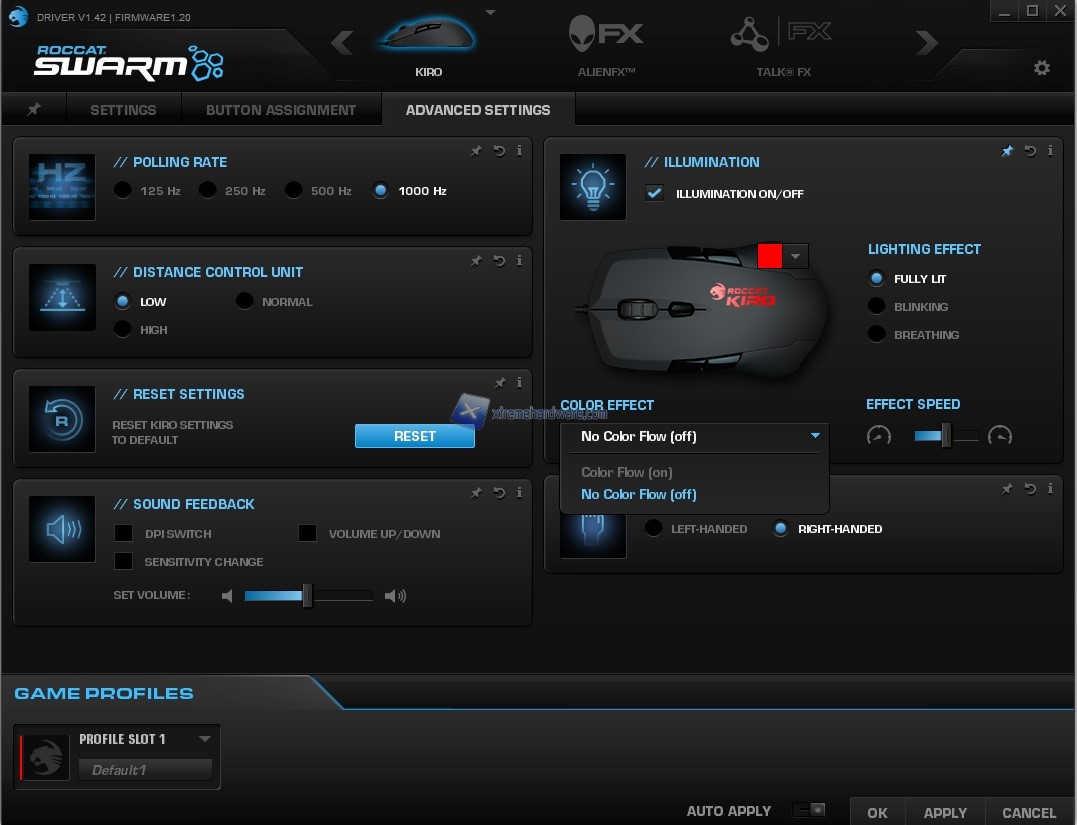Open the Settings tab
The width and height of the screenshot is (1077, 825).
point(123,110)
